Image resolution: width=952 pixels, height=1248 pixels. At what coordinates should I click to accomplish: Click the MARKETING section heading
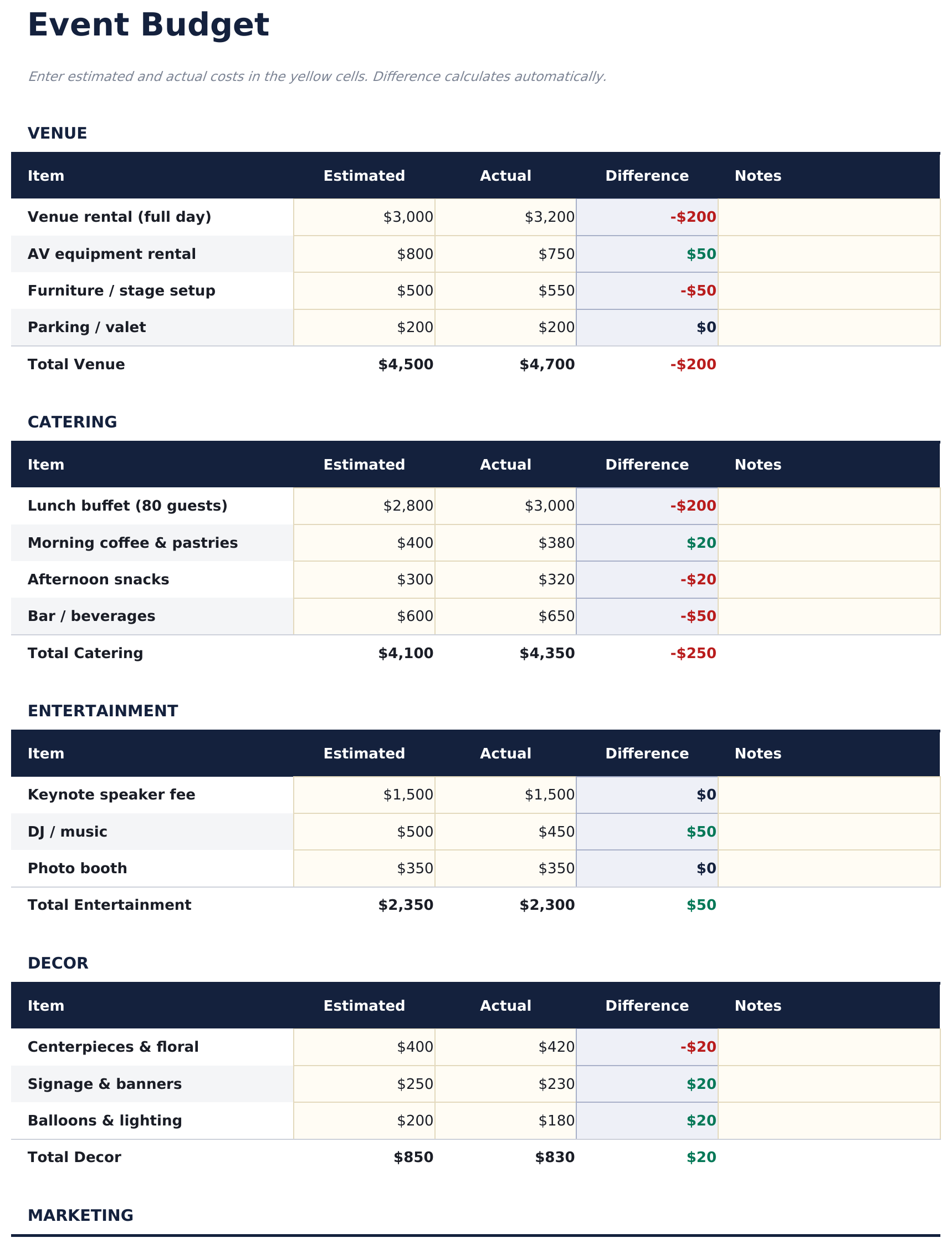click(x=80, y=1215)
